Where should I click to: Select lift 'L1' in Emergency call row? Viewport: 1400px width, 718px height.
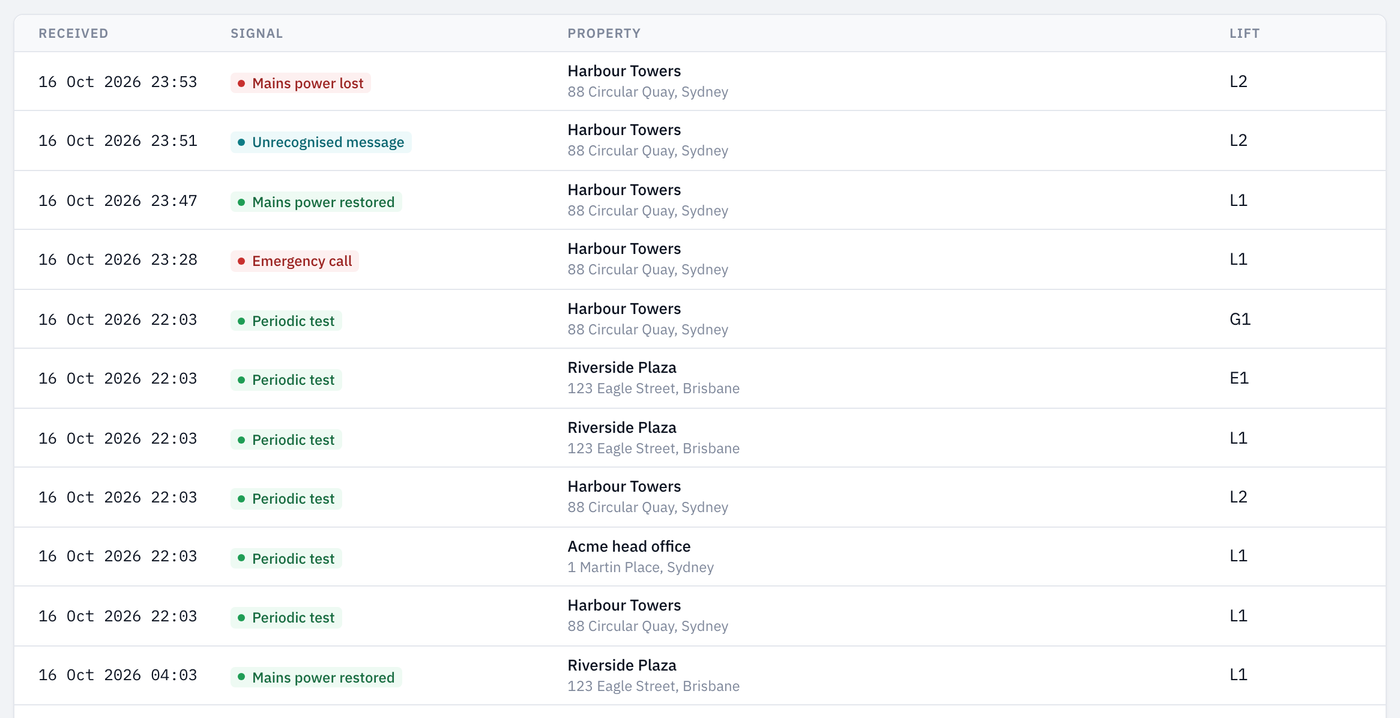[x=1238, y=260]
